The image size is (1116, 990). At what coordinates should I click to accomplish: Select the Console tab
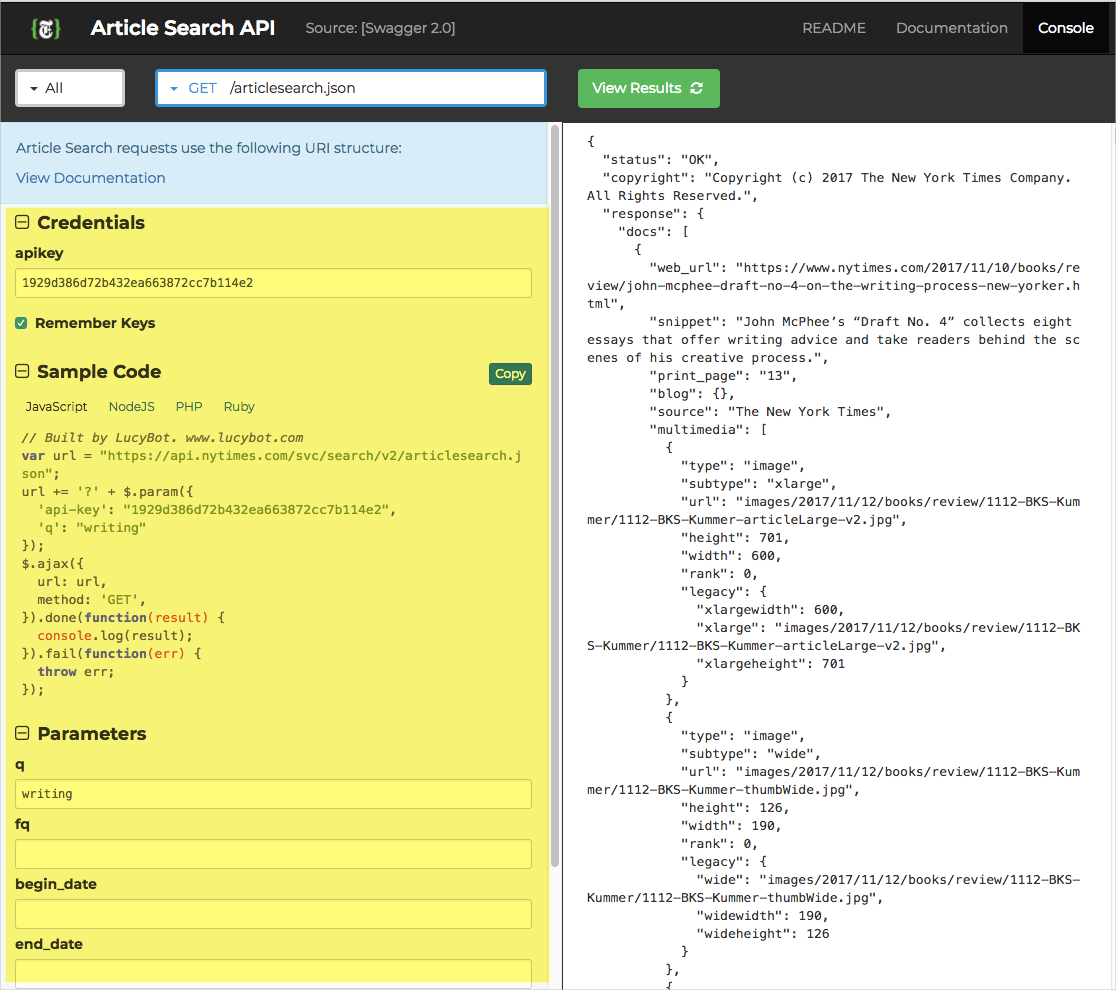pyautogui.click(x=1065, y=28)
